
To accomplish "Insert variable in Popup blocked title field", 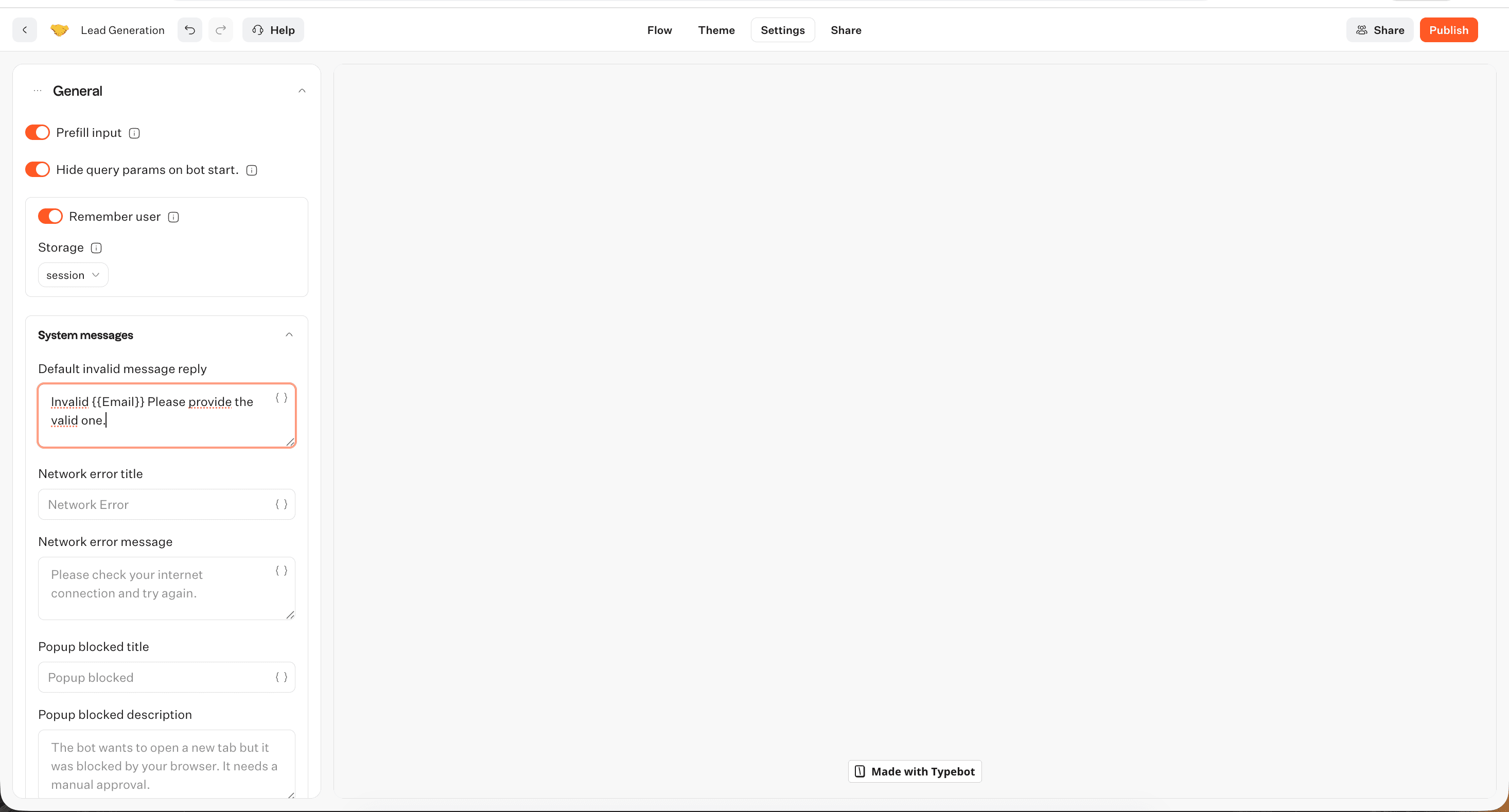I will point(281,677).
